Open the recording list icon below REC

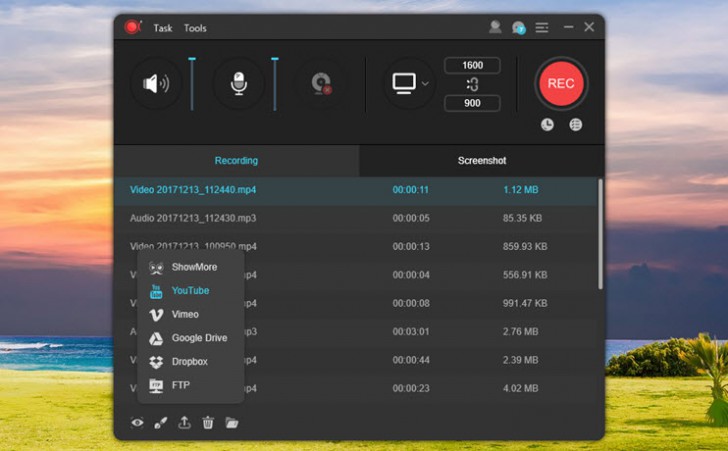(575, 125)
